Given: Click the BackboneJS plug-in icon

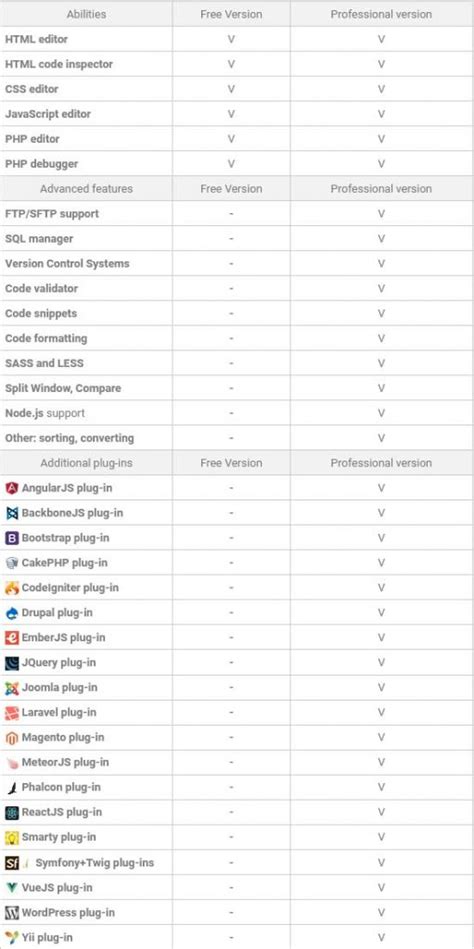Looking at the screenshot, I should pos(12,513).
